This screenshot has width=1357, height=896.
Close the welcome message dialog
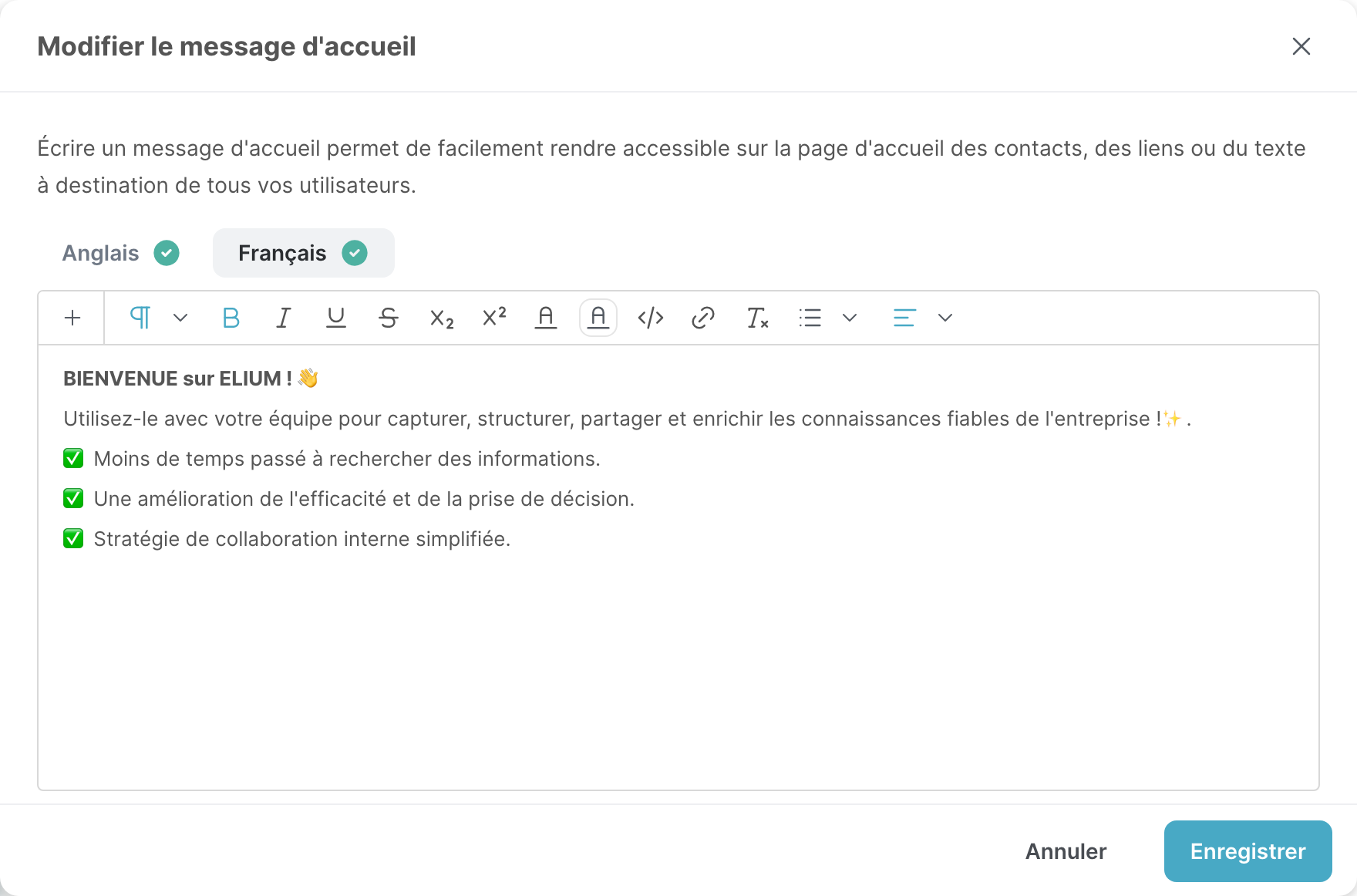(x=1301, y=46)
